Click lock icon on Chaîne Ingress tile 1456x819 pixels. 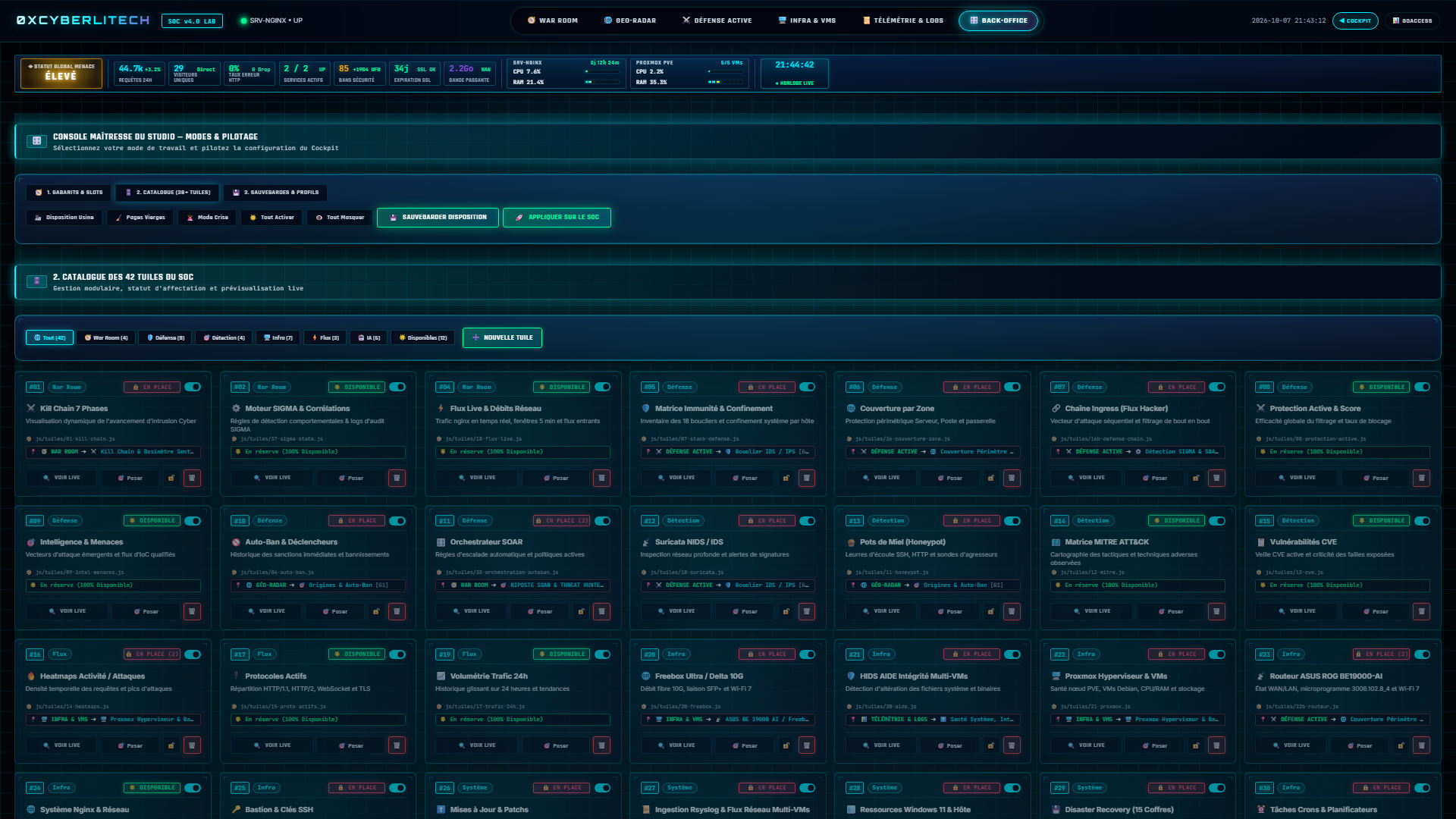[x=1196, y=478]
